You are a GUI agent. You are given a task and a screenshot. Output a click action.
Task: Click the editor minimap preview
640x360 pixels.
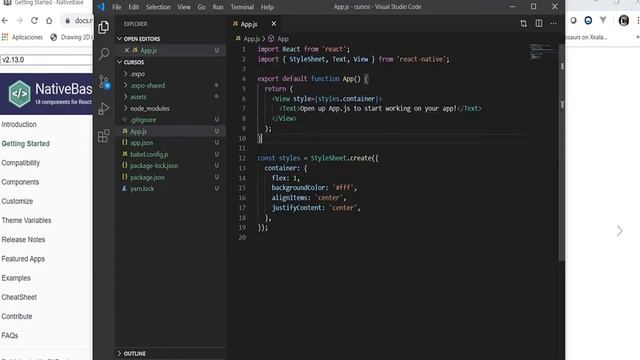click(x=542, y=51)
